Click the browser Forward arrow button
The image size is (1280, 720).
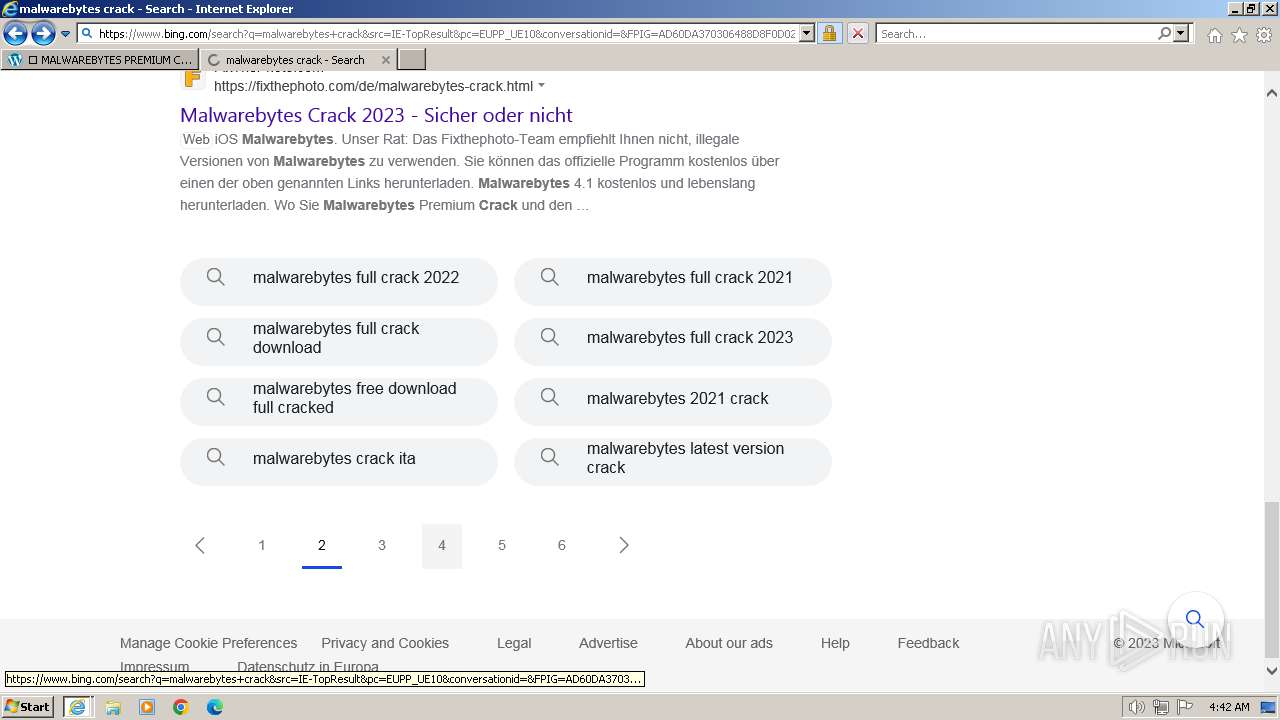[43, 34]
